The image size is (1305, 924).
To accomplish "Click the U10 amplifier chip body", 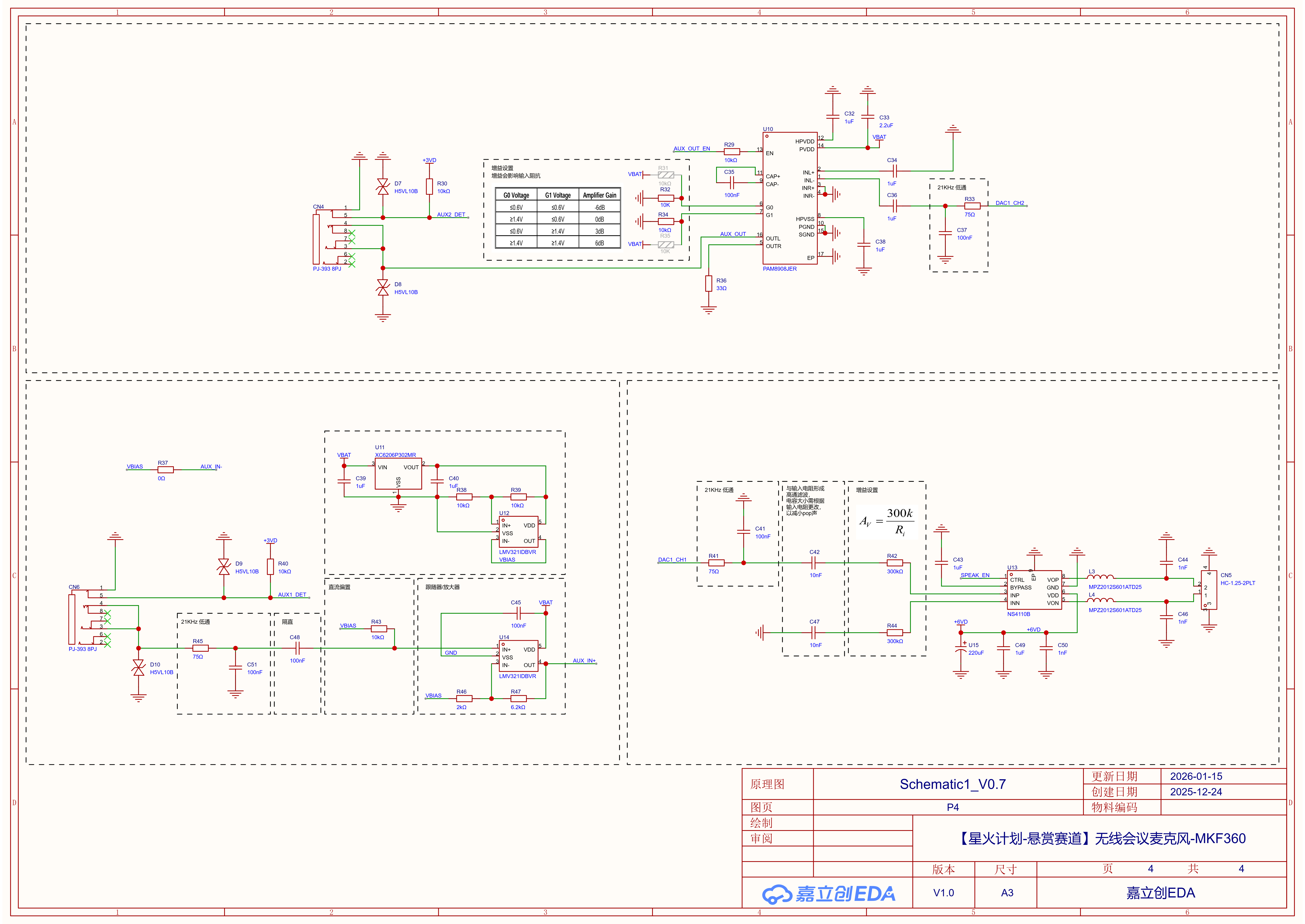I will coord(790,198).
